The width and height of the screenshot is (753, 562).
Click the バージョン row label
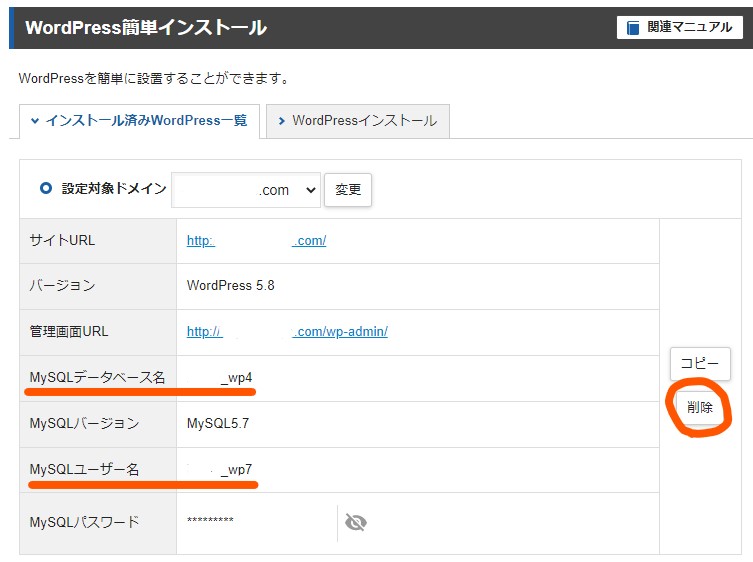coord(62,285)
